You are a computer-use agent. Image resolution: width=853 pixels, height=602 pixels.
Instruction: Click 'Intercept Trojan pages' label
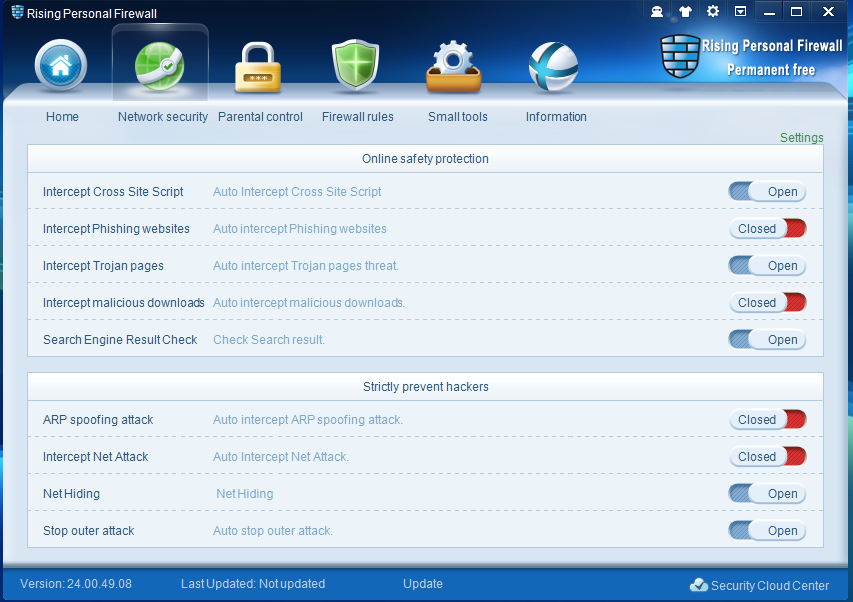tap(103, 265)
